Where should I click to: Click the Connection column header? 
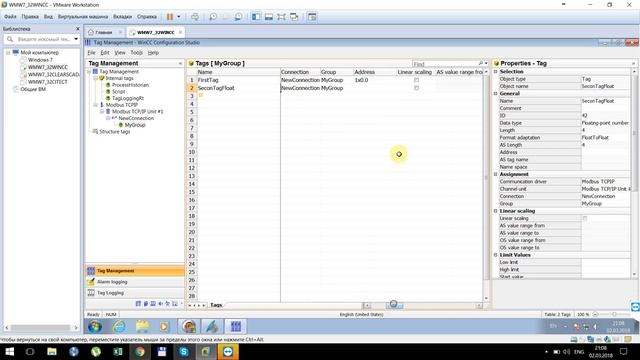[x=300, y=72]
